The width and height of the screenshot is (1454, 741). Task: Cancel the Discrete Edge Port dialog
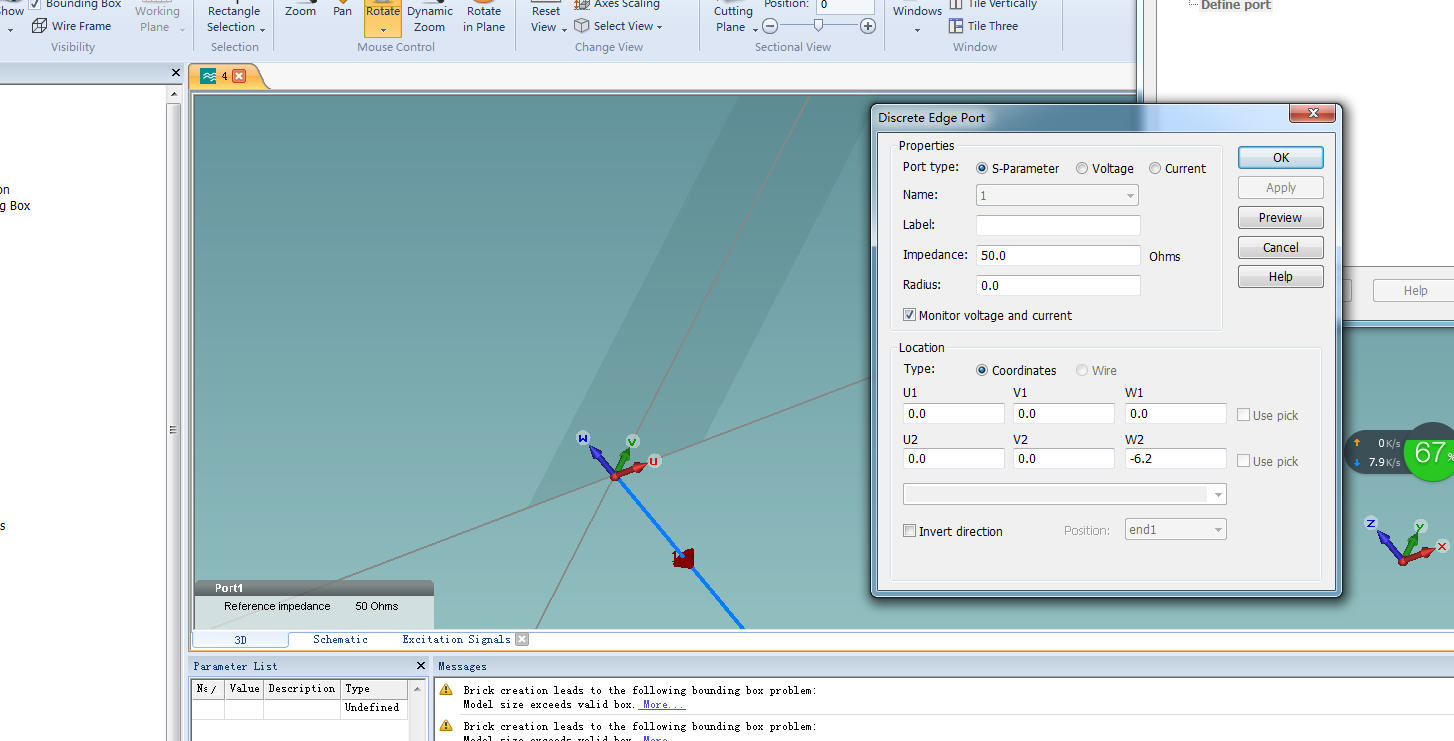1281,247
